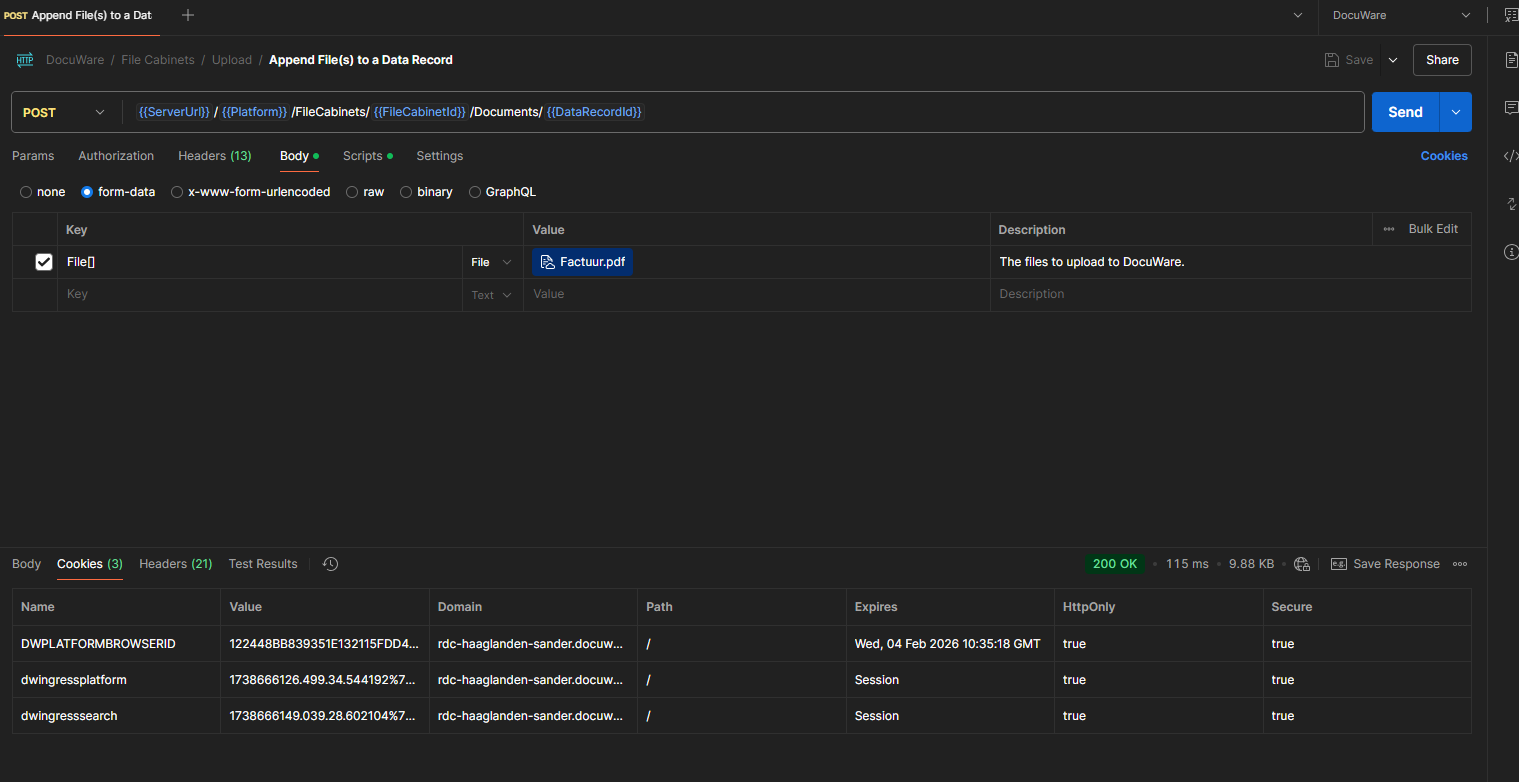Open the response Headers (21) tab
The width and height of the screenshot is (1519, 782).
[x=175, y=564]
